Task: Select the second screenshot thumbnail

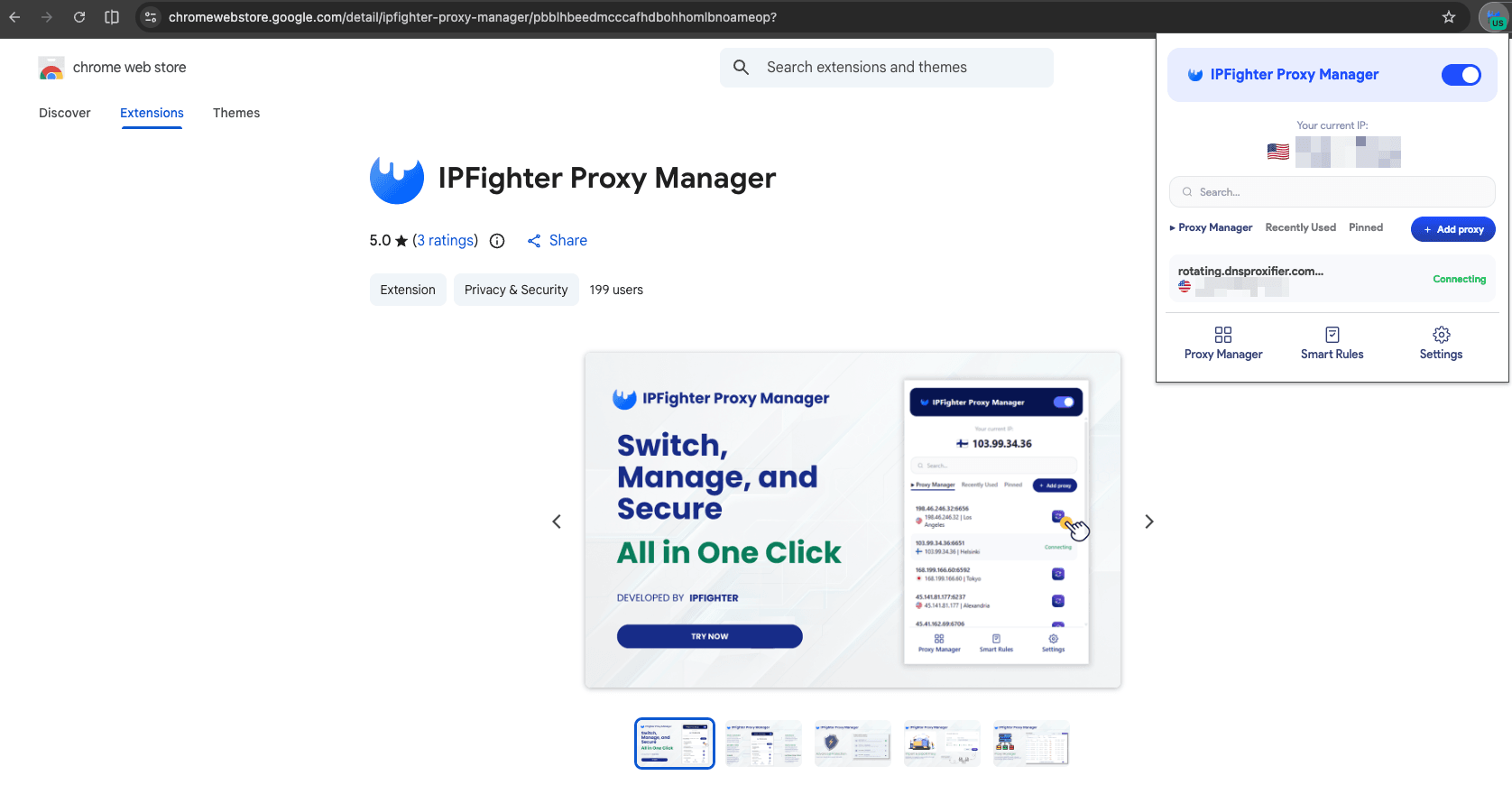Action: (763, 743)
